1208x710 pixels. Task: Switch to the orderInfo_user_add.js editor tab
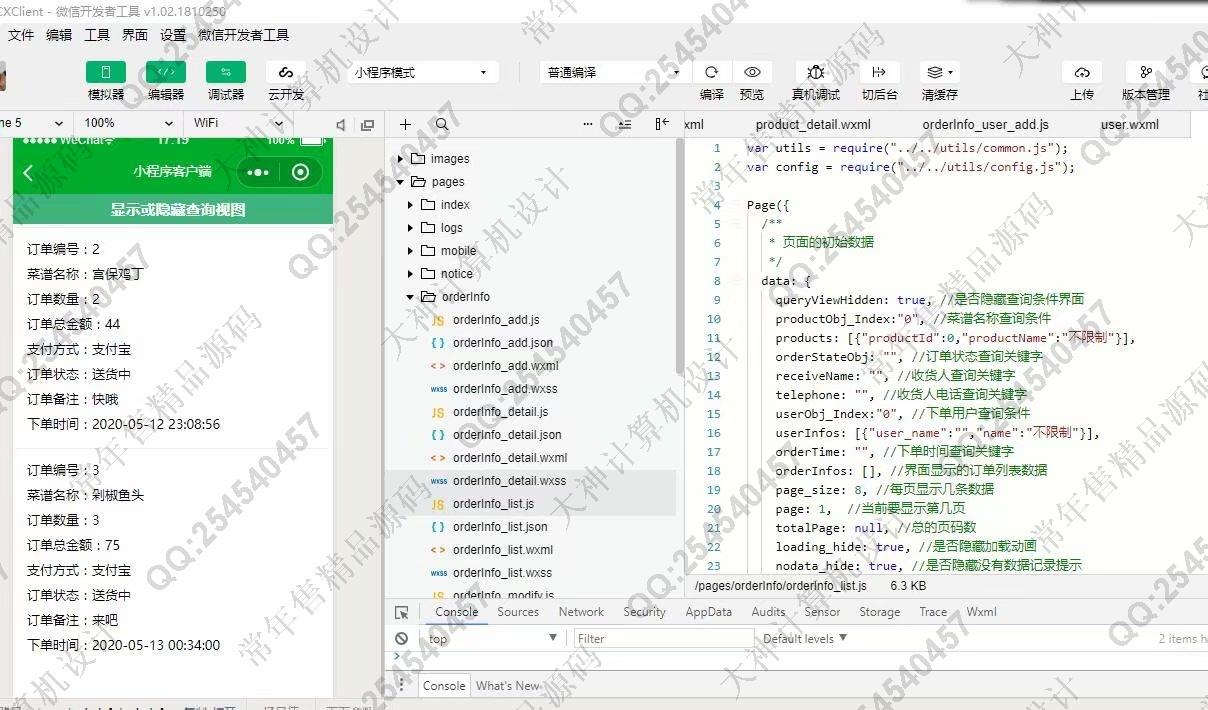pos(986,125)
